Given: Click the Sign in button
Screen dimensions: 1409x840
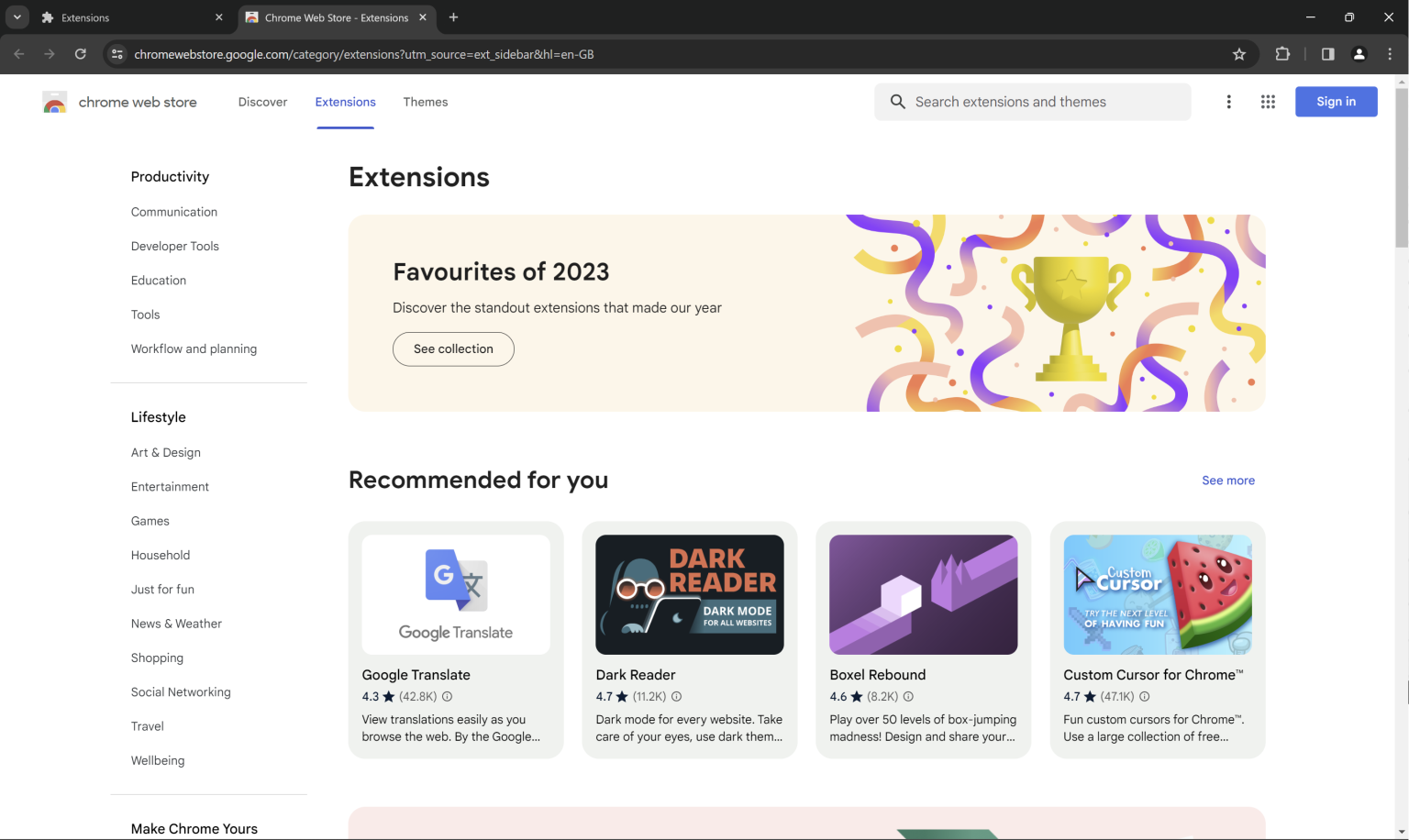Looking at the screenshot, I should coord(1336,102).
